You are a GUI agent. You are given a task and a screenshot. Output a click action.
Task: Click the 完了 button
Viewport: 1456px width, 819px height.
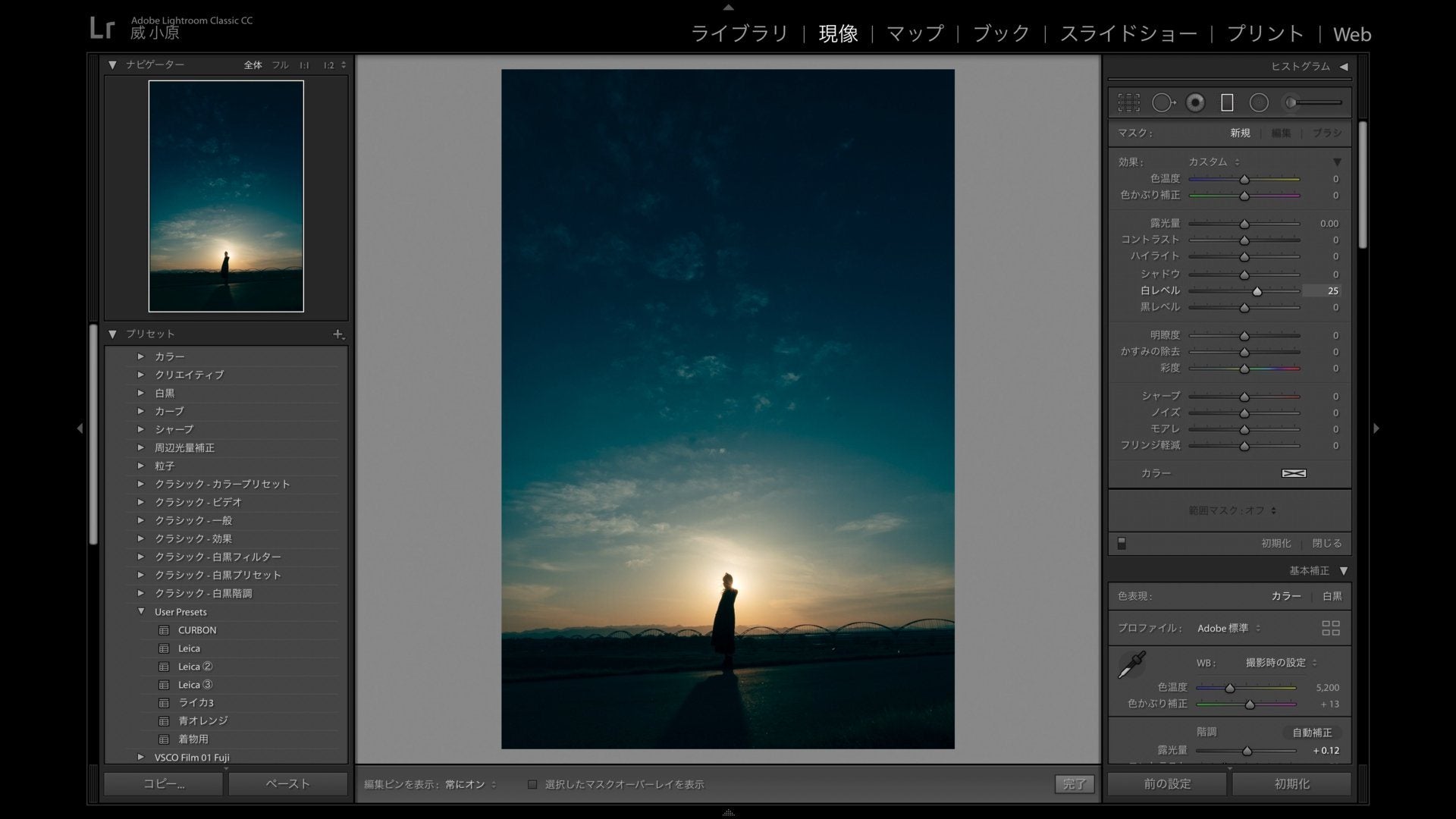1075,785
